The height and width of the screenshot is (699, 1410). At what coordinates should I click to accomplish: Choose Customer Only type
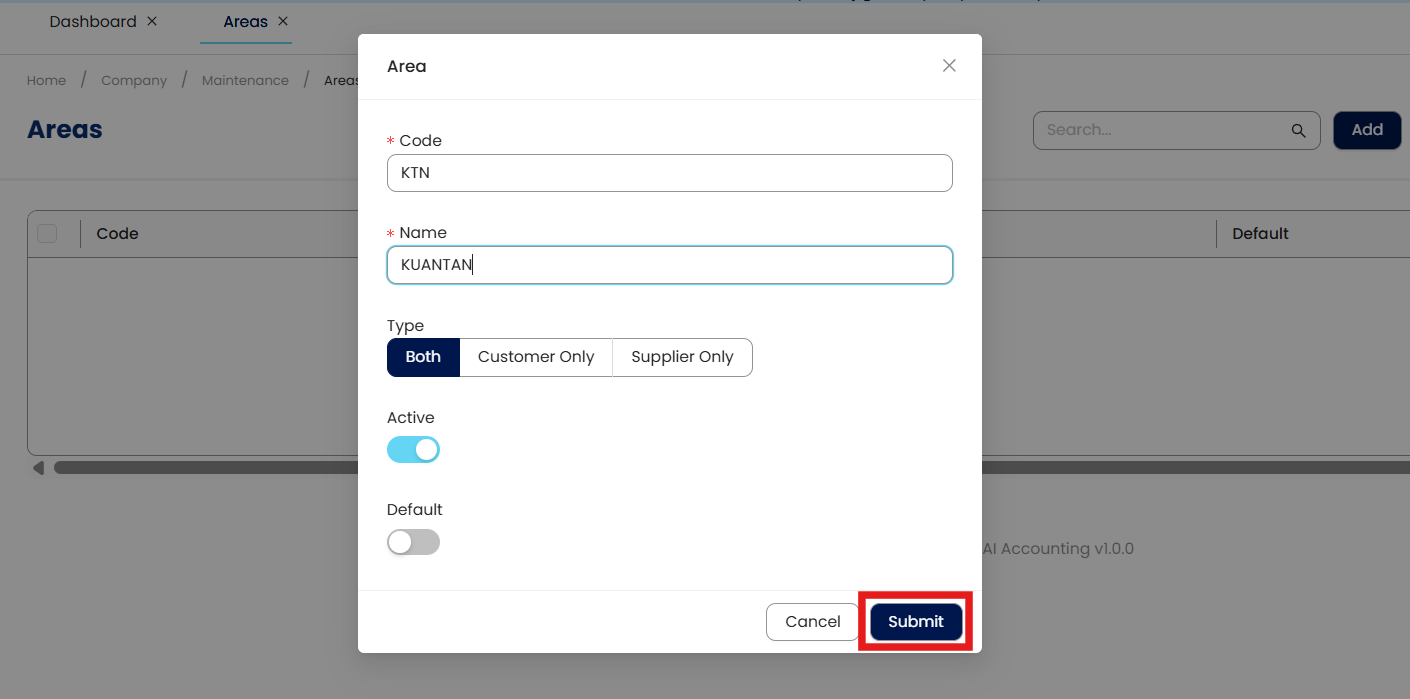(536, 357)
